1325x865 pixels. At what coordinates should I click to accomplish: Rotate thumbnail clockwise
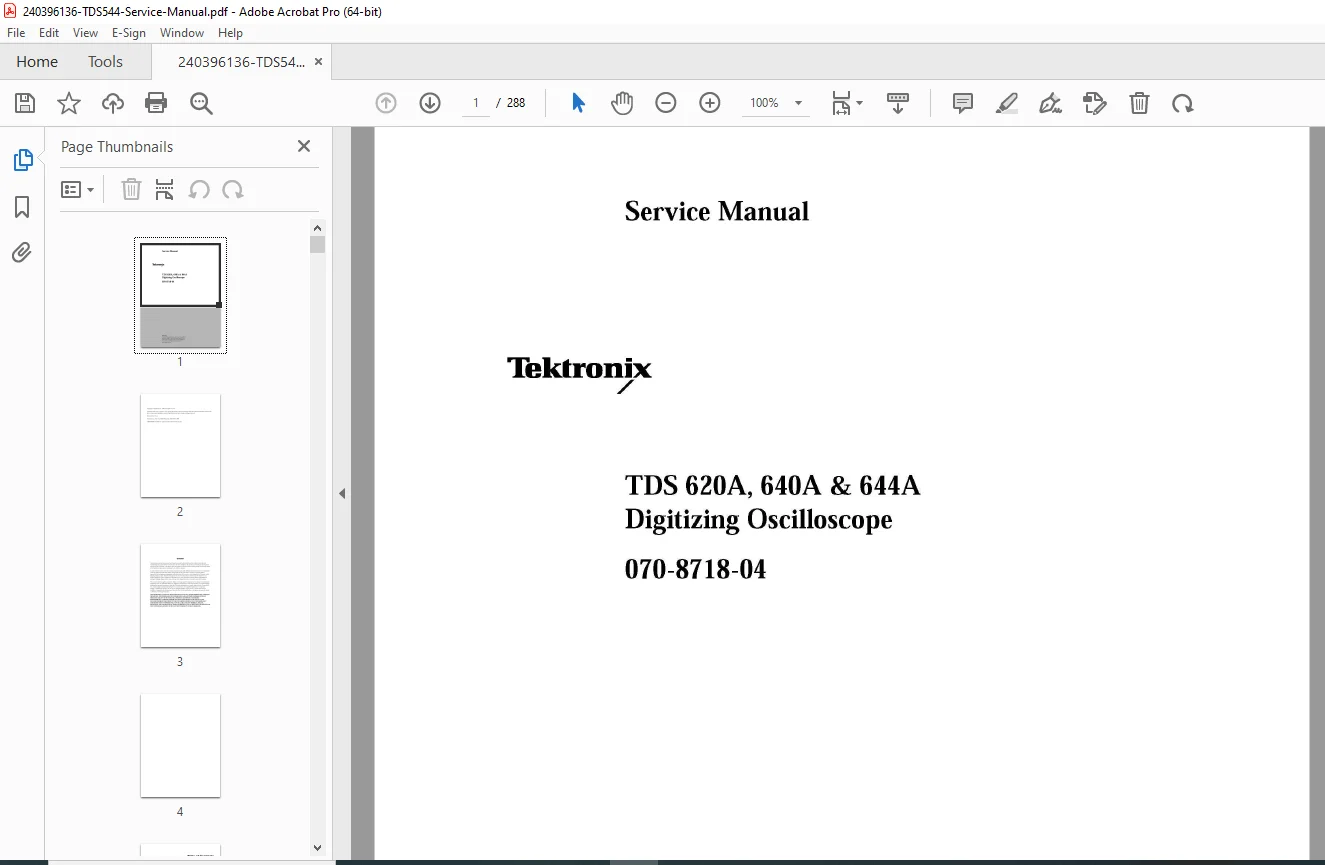(233, 190)
